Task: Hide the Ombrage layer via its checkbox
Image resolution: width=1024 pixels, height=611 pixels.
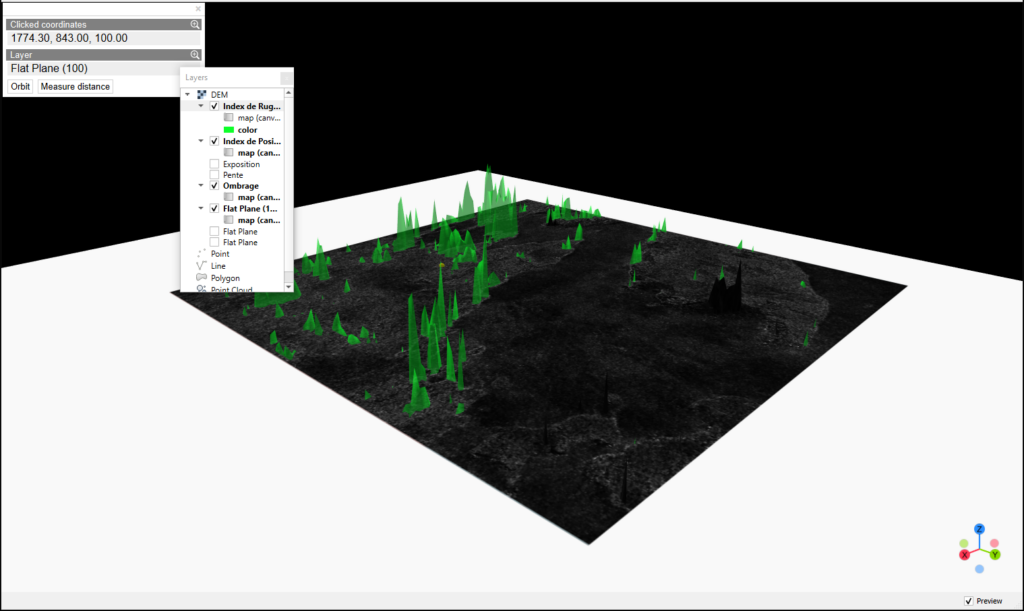Action: coord(214,186)
